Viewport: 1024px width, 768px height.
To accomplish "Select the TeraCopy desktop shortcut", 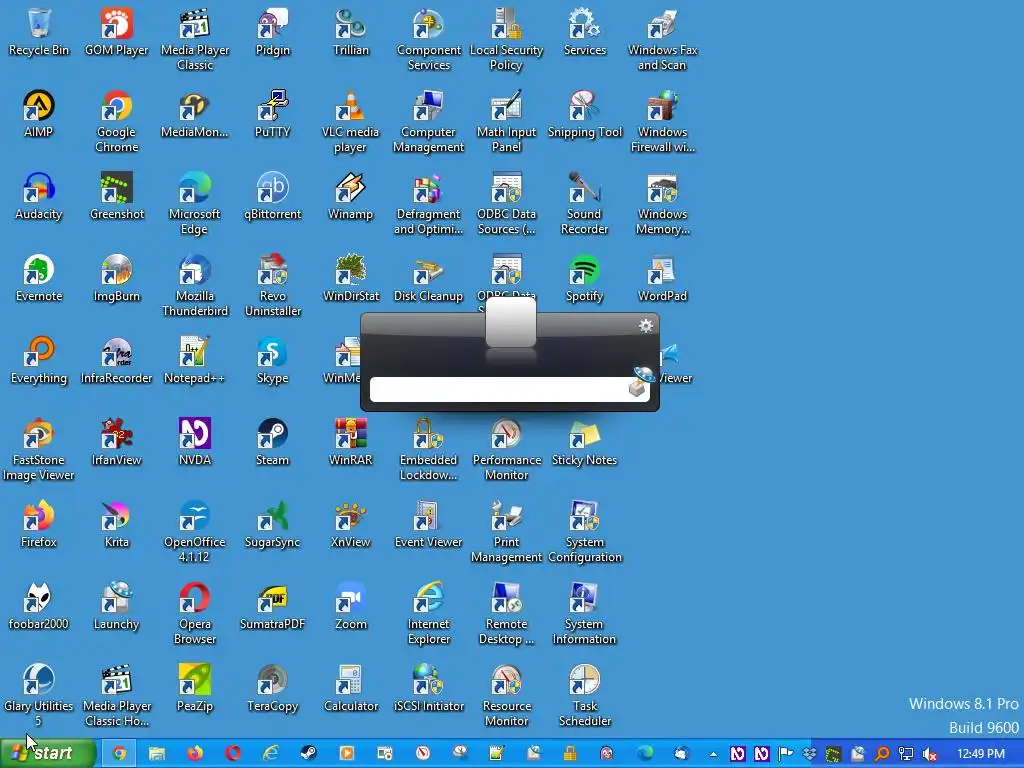I will point(272,688).
